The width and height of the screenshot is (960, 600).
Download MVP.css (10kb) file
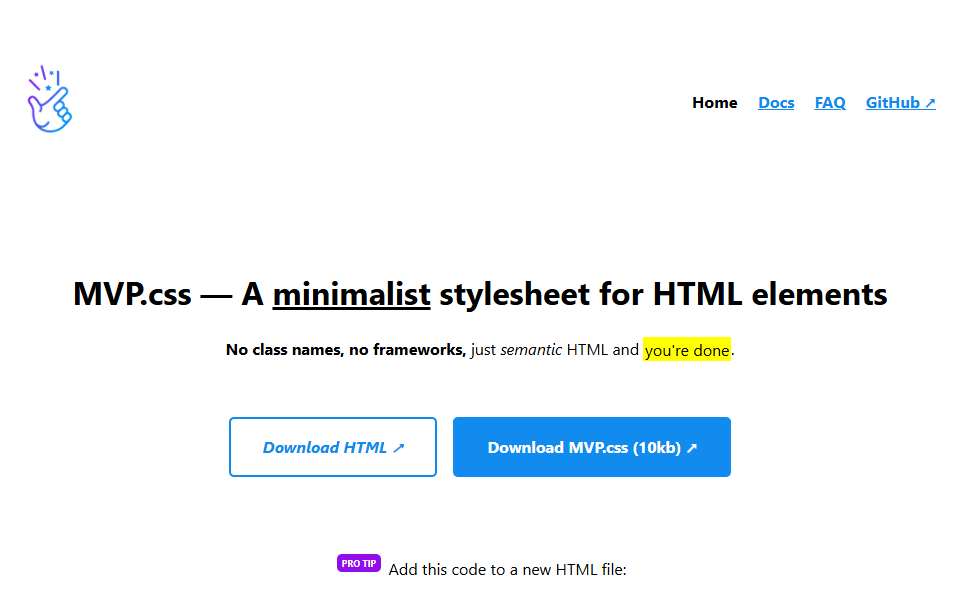(591, 447)
